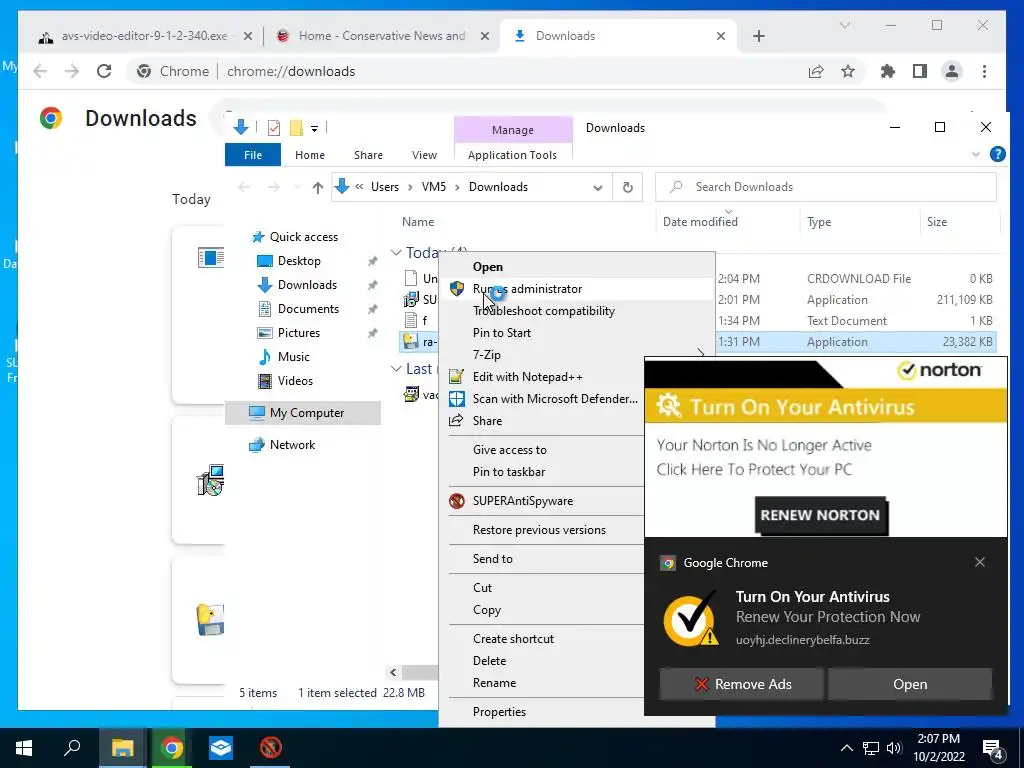Open Explorer help question mark
The image size is (1024, 768).
pos(997,154)
